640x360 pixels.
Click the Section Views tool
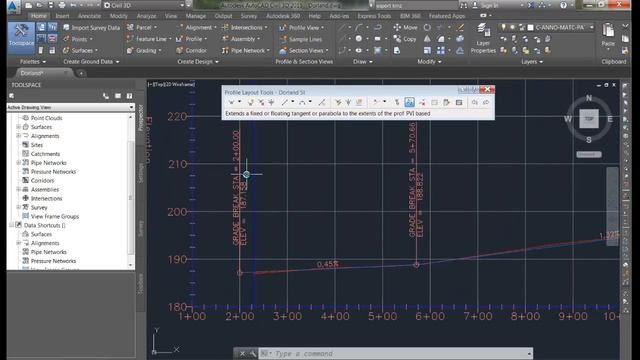304,51
